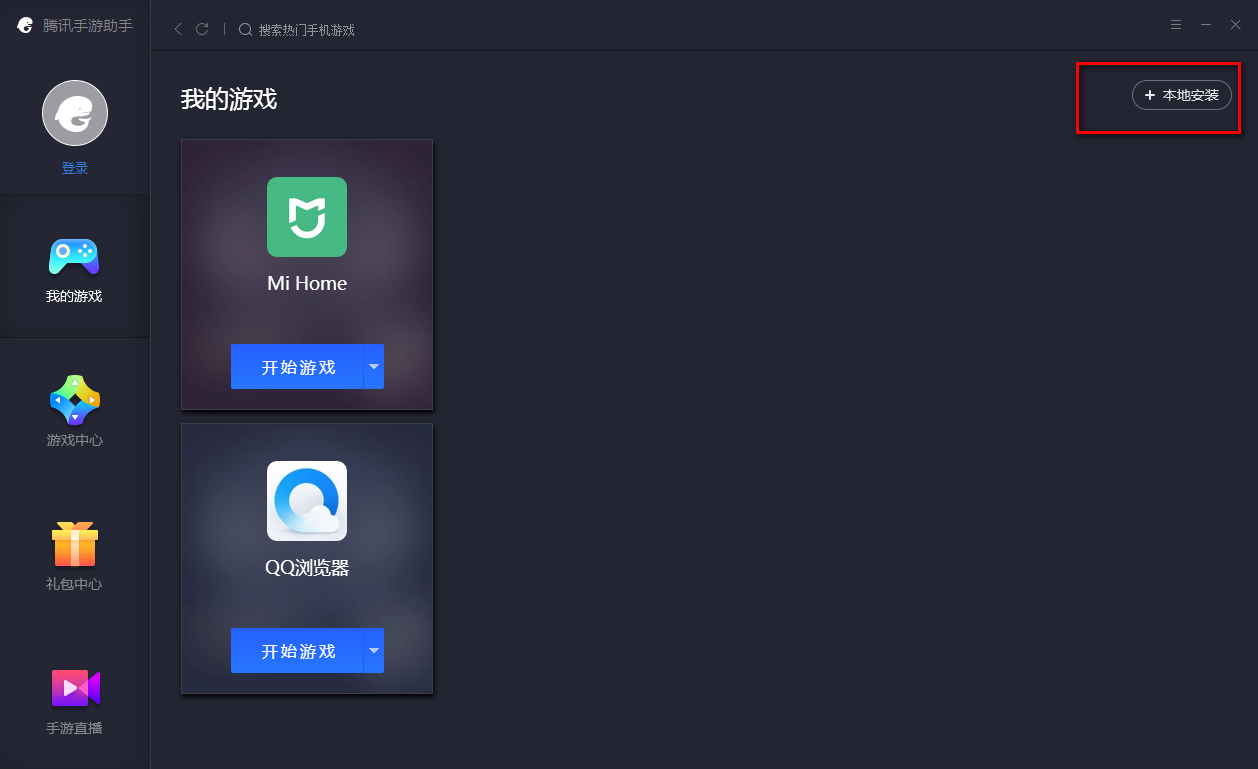The height and width of the screenshot is (769, 1258).
Task: Go back with the back arrow
Action: [x=178, y=29]
